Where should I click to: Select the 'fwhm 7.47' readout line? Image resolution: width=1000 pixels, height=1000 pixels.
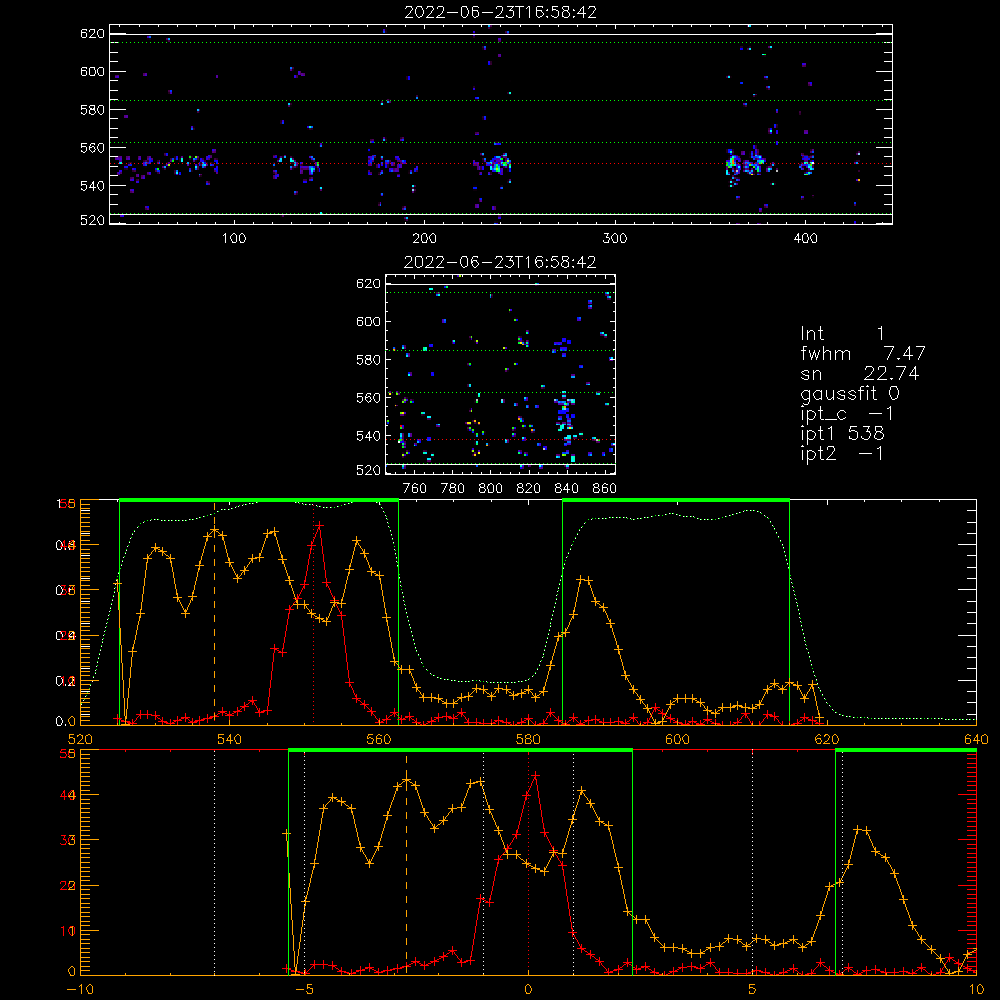[x=863, y=353]
